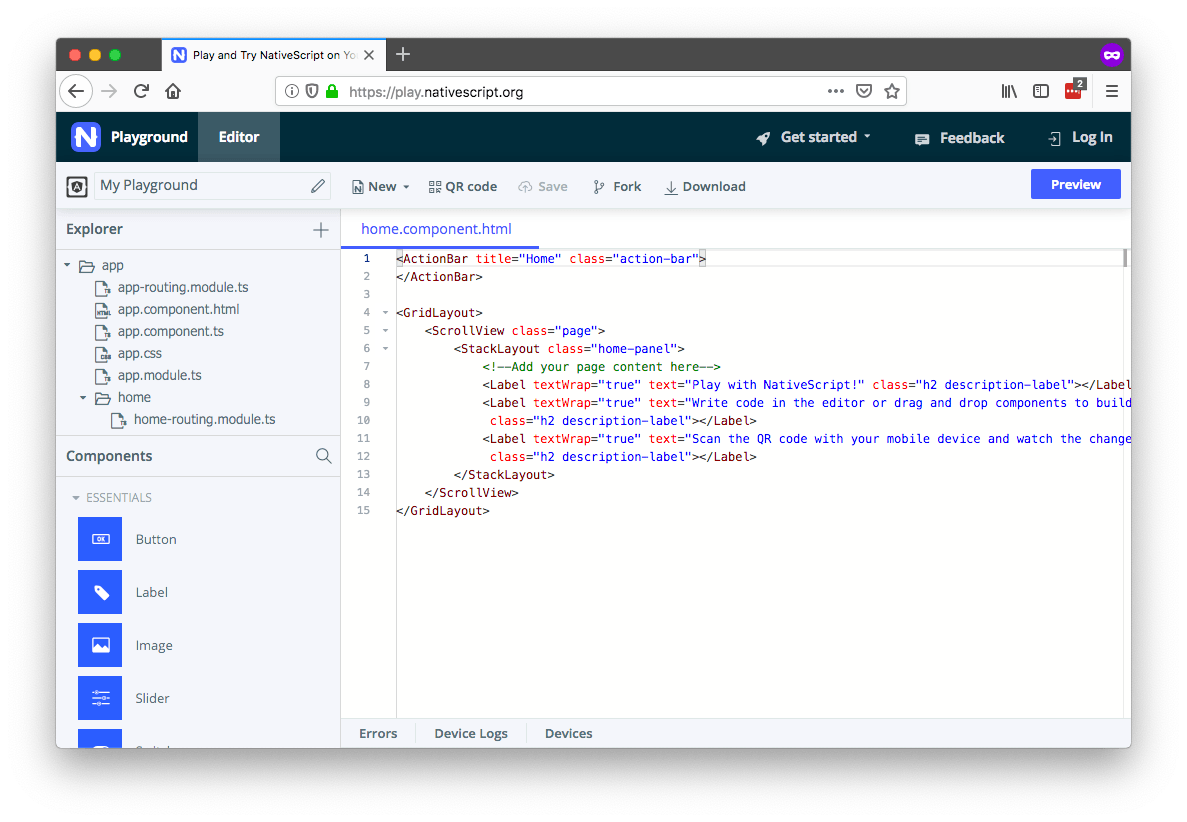
Task: Open the Errors tab
Action: [378, 734]
